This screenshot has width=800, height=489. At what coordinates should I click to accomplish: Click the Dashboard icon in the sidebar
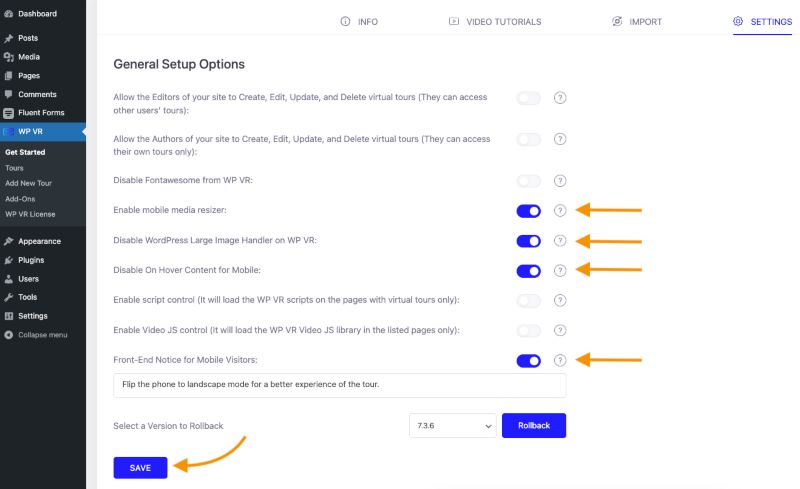pyautogui.click(x=9, y=14)
